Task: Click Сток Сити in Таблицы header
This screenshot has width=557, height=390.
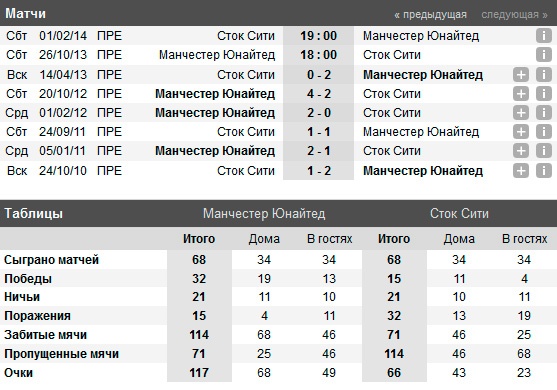Action: (459, 213)
